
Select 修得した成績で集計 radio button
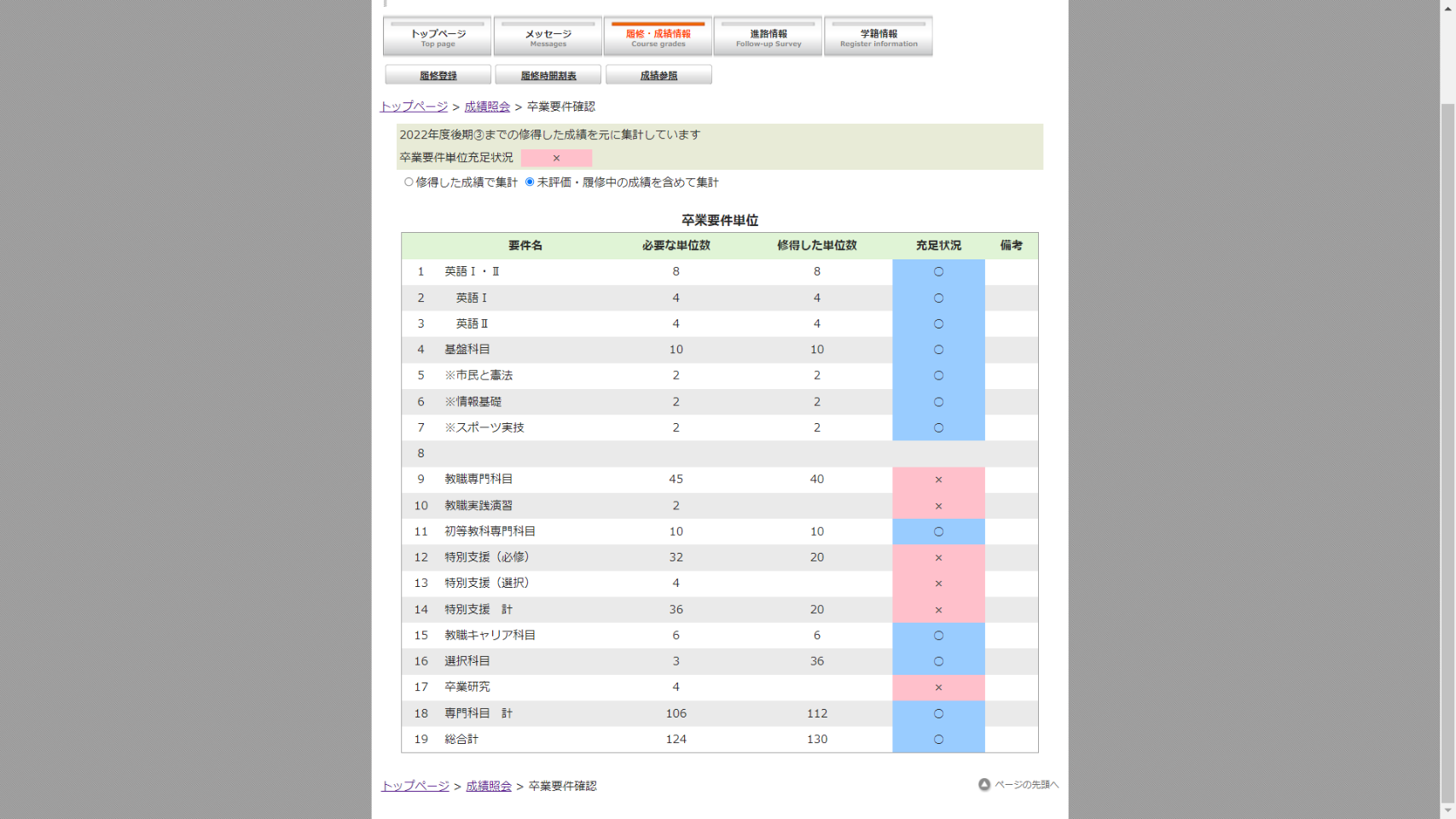(x=409, y=182)
